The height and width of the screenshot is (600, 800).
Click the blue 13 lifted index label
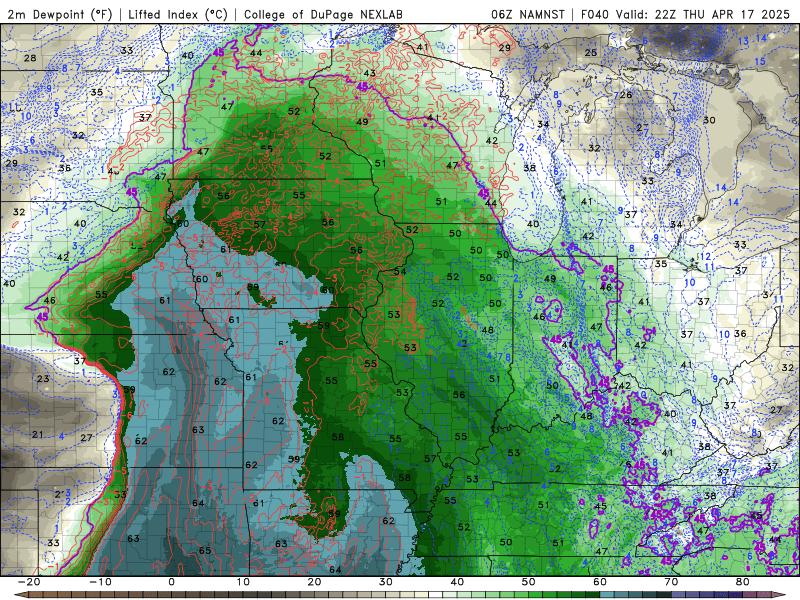pos(743,41)
